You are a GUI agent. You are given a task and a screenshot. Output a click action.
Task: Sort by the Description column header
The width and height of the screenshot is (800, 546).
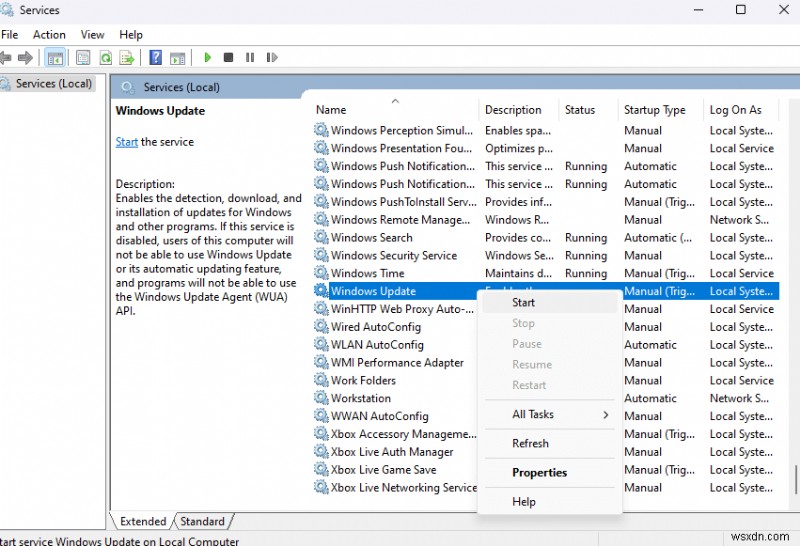(x=518, y=110)
